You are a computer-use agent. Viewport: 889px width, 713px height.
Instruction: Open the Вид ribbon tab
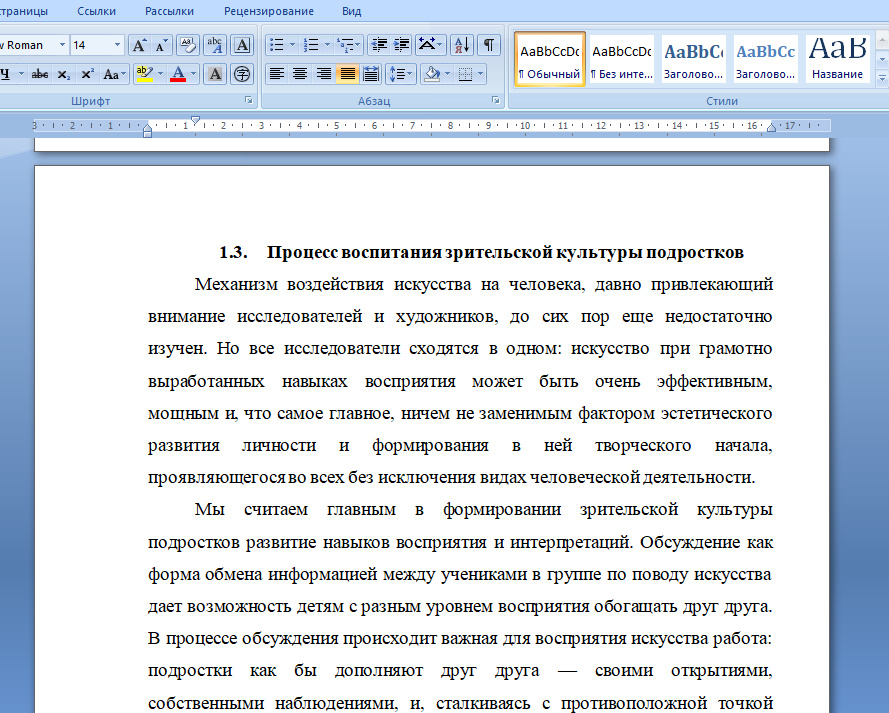pos(351,12)
